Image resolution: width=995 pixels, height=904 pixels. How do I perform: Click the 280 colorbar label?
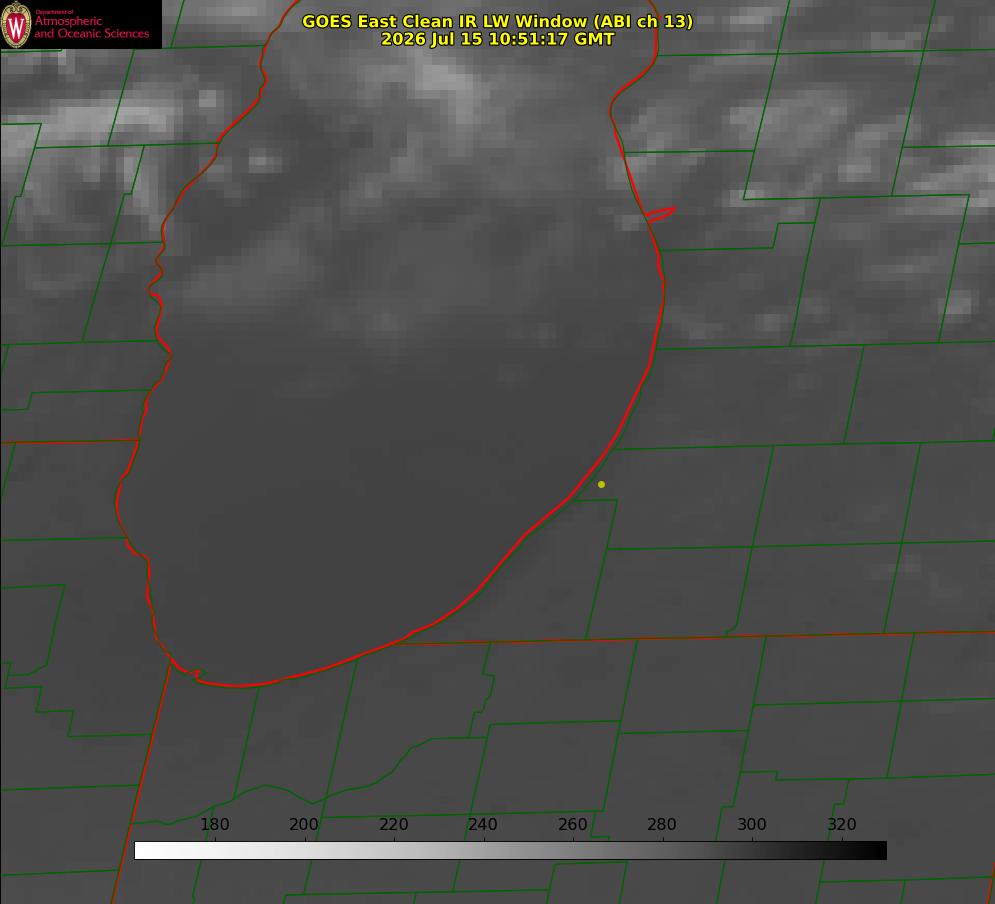(x=662, y=824)
